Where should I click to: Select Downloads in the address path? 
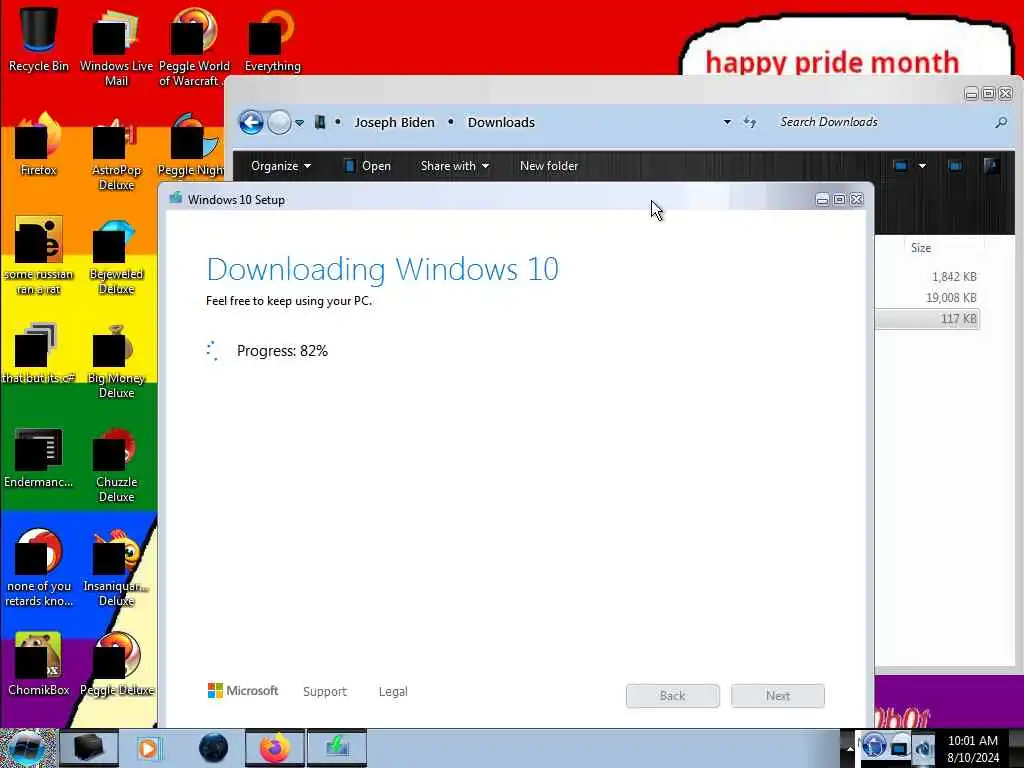(x=501, y=122)
